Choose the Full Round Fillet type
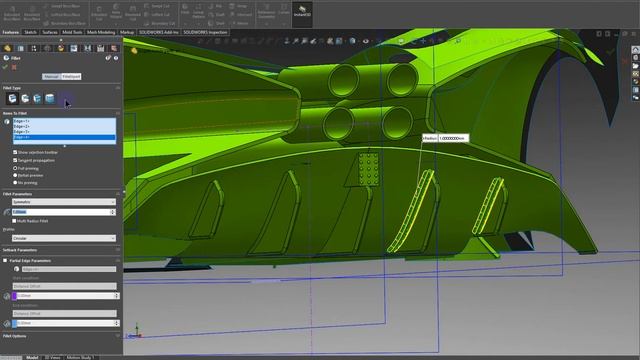This screenshot has height=360, width=640. click(x=49, y=98)
